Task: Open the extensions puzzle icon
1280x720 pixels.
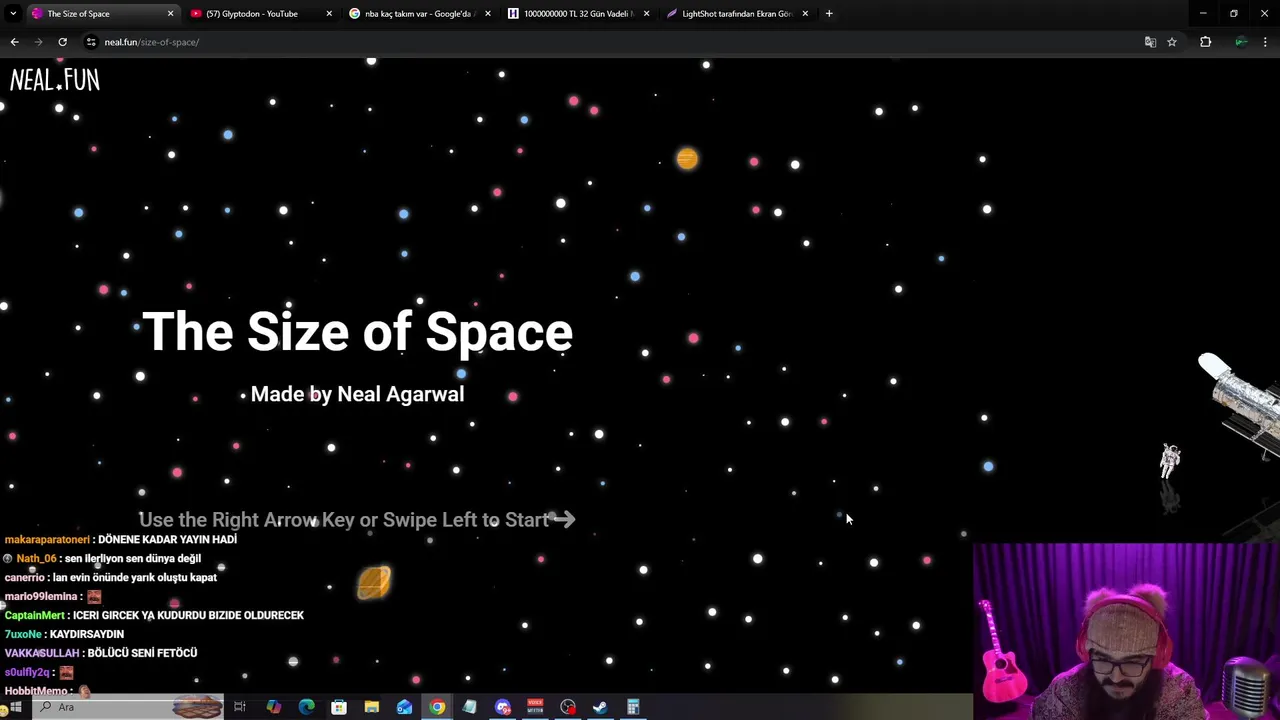Action: [1205, 42]
